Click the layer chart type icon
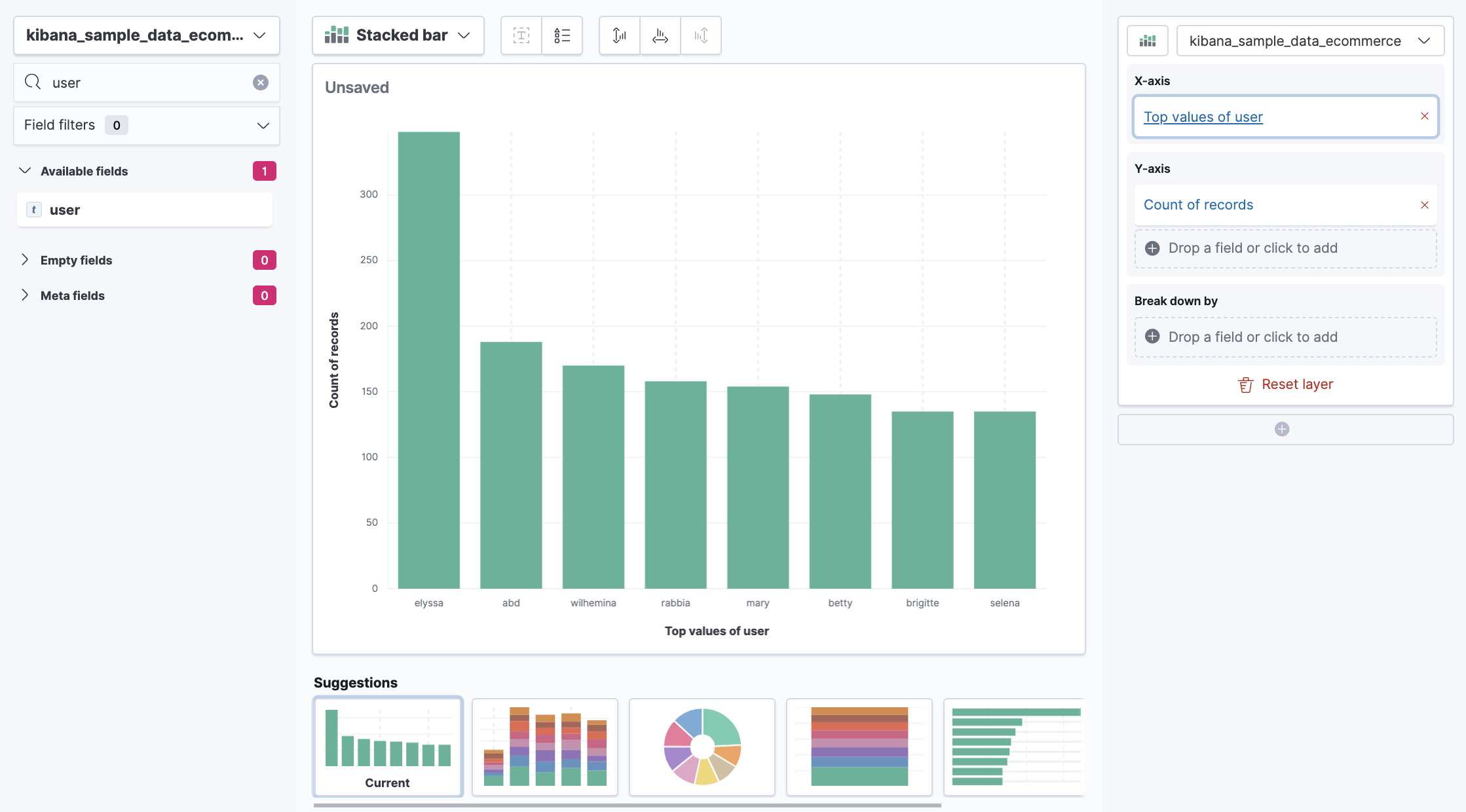Image resolution: width=1466 pixels, height=812 pixels. [1147, 41]
